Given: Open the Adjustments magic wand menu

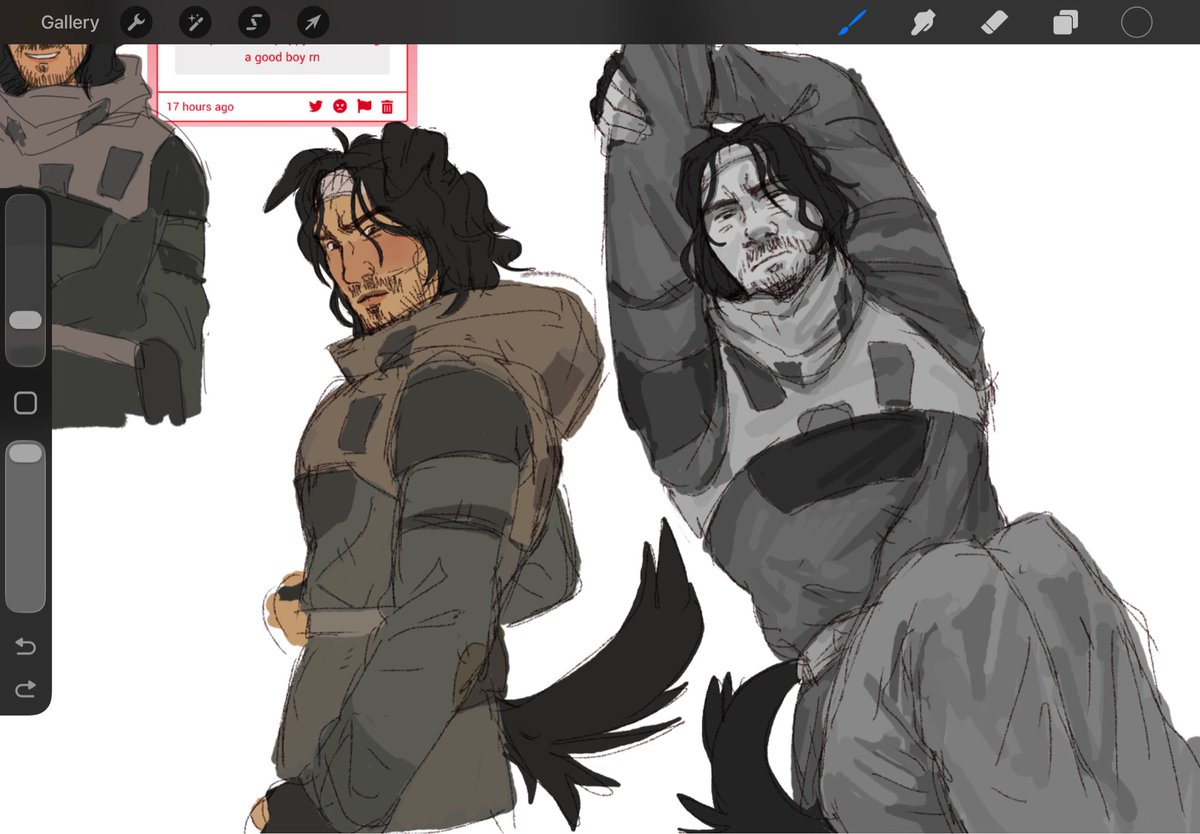Looking at the screenshot, I should pyautogui.click(x=194, y=22).
